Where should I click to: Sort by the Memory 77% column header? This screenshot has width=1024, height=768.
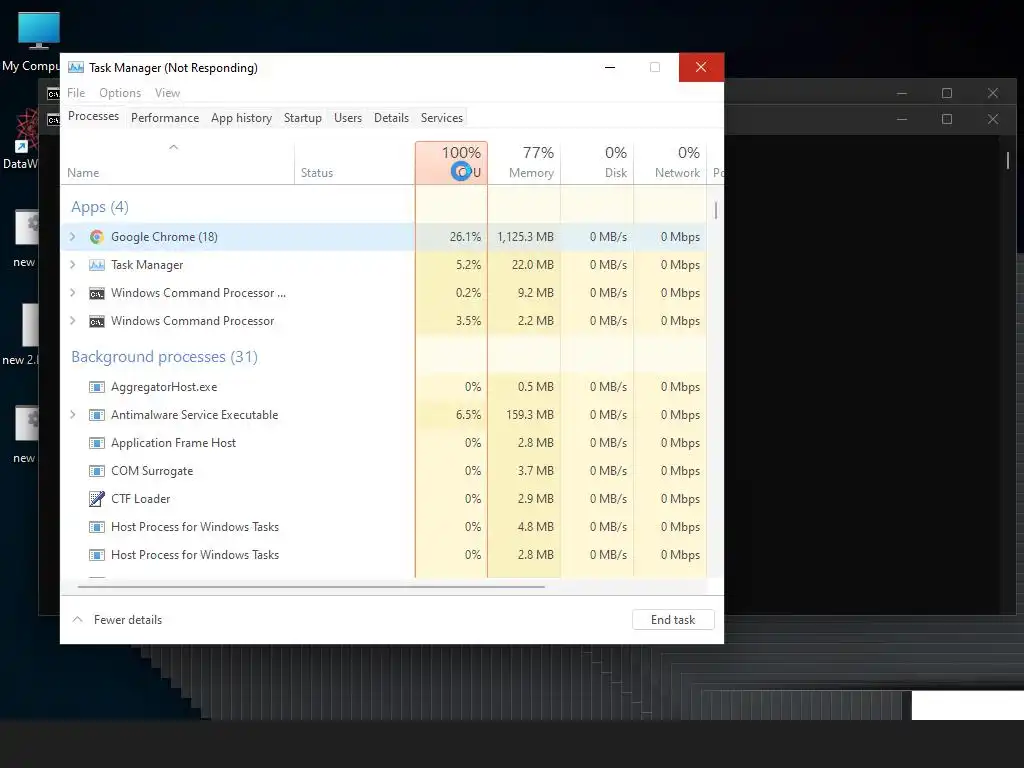pyautogui.click(x=524, y=163)
